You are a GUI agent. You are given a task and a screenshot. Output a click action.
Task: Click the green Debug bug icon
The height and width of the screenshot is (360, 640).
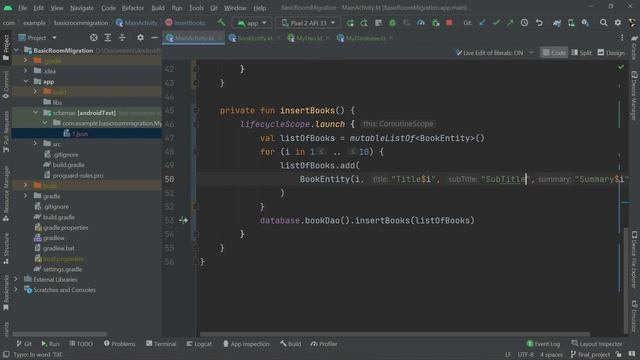tap(392, 23)
